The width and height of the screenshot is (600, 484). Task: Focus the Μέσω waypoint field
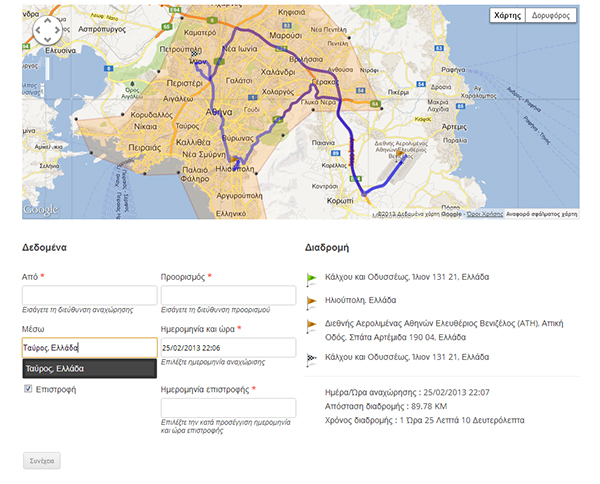[90, 347]
